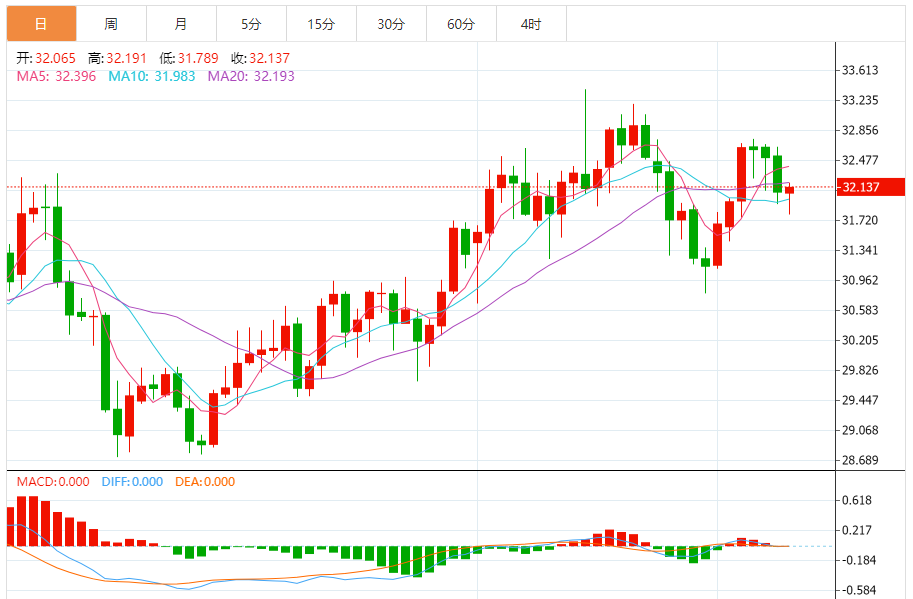Click the last red candlestick on the right
913x599 pixels.
coord(790,190)
